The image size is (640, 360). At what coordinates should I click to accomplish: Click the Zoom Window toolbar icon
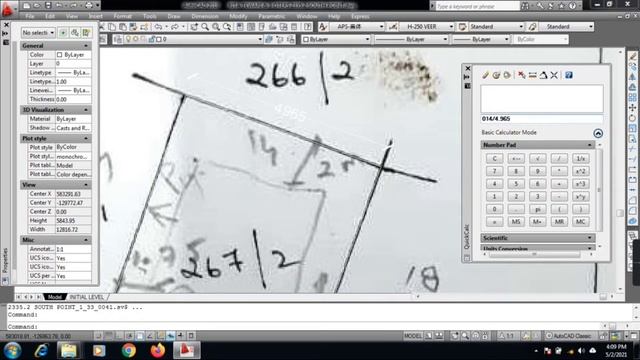[x=216, y=27]
